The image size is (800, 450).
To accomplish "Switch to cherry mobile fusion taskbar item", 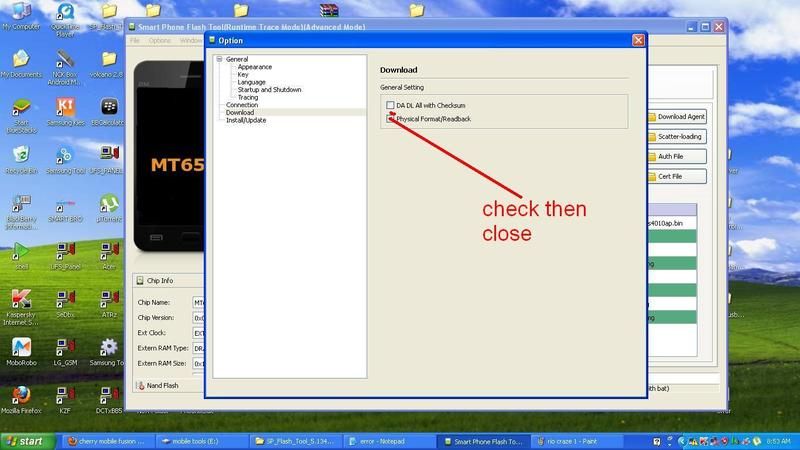I will 108,441.
